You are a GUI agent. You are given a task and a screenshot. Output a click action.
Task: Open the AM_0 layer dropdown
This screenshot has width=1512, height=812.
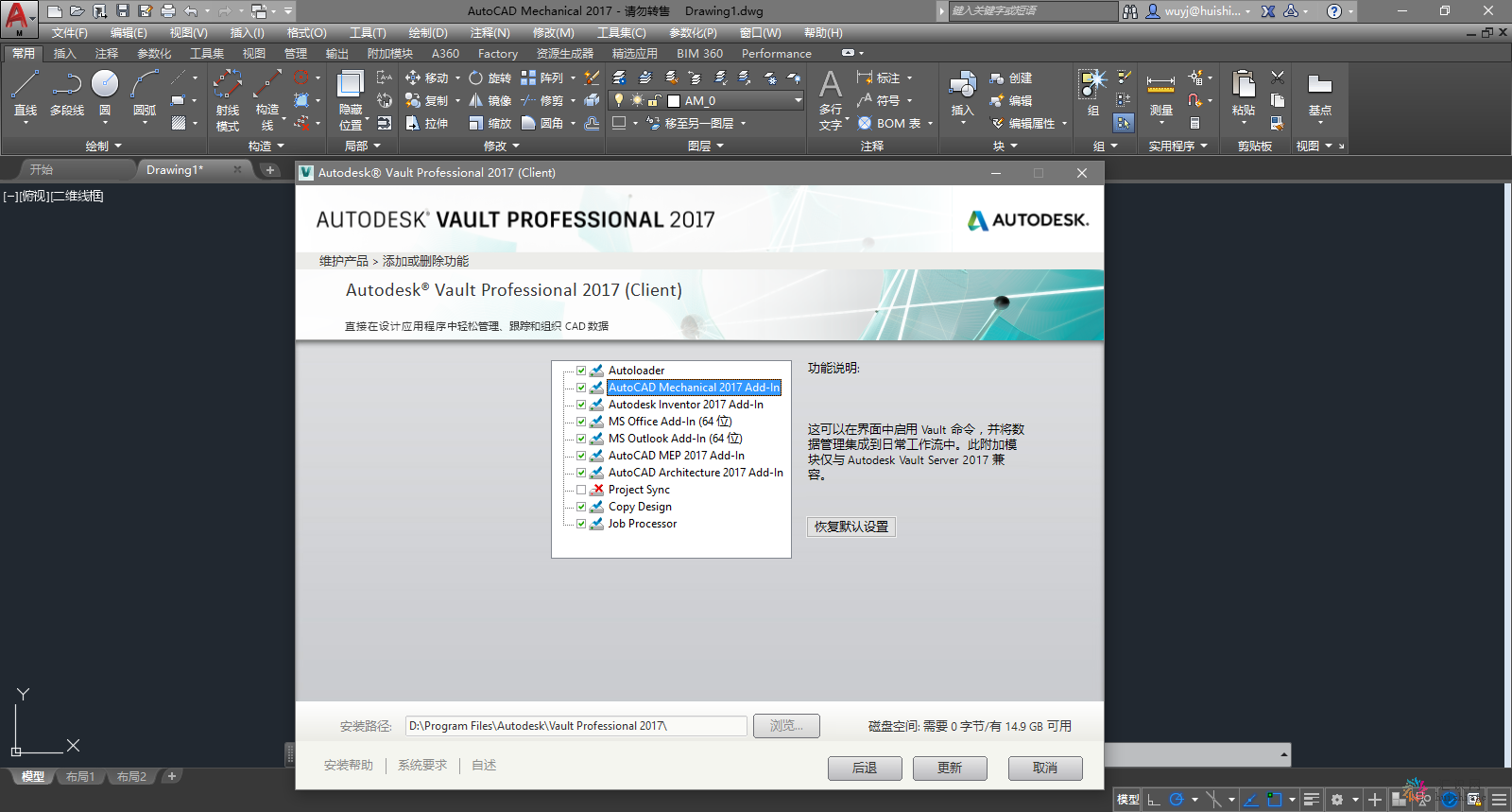tap(798, 100)
